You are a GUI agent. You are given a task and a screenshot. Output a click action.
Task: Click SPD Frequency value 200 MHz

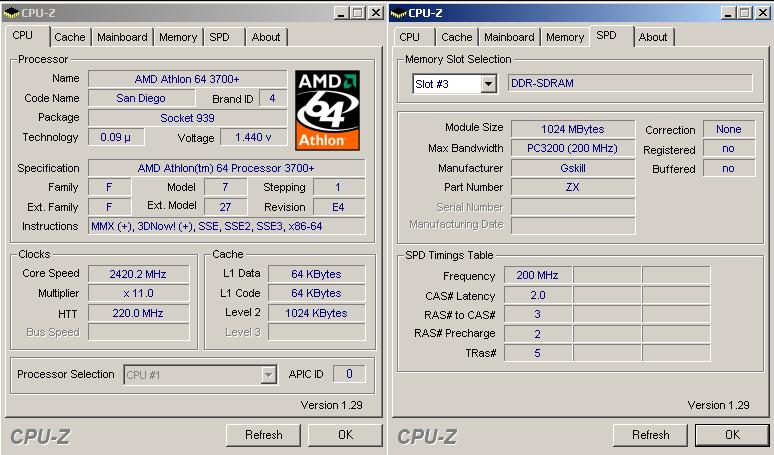click(538, 275)
